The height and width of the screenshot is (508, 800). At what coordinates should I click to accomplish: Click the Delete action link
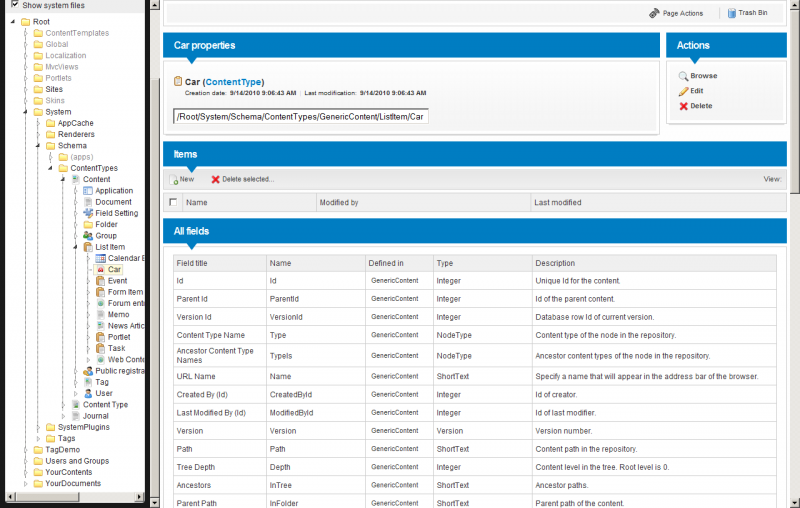(701, 106)
